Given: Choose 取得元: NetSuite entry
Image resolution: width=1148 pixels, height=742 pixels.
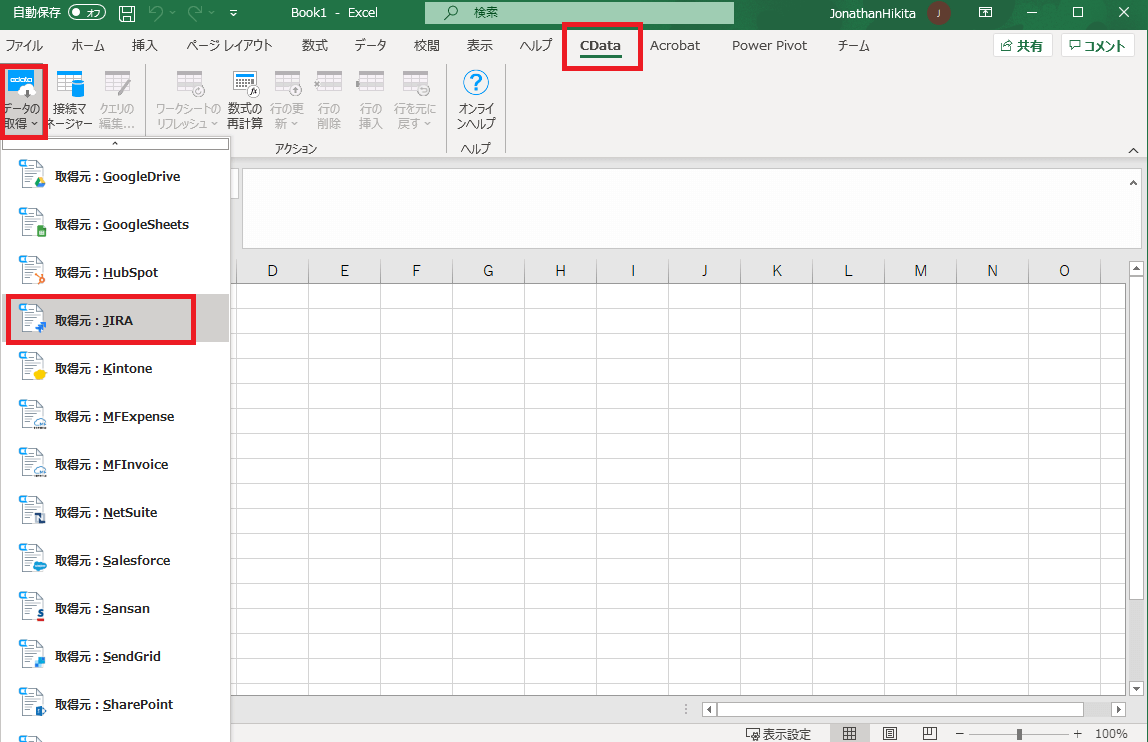Looking at the screenshot, I should pyautogui.click(x=116, y=512).
